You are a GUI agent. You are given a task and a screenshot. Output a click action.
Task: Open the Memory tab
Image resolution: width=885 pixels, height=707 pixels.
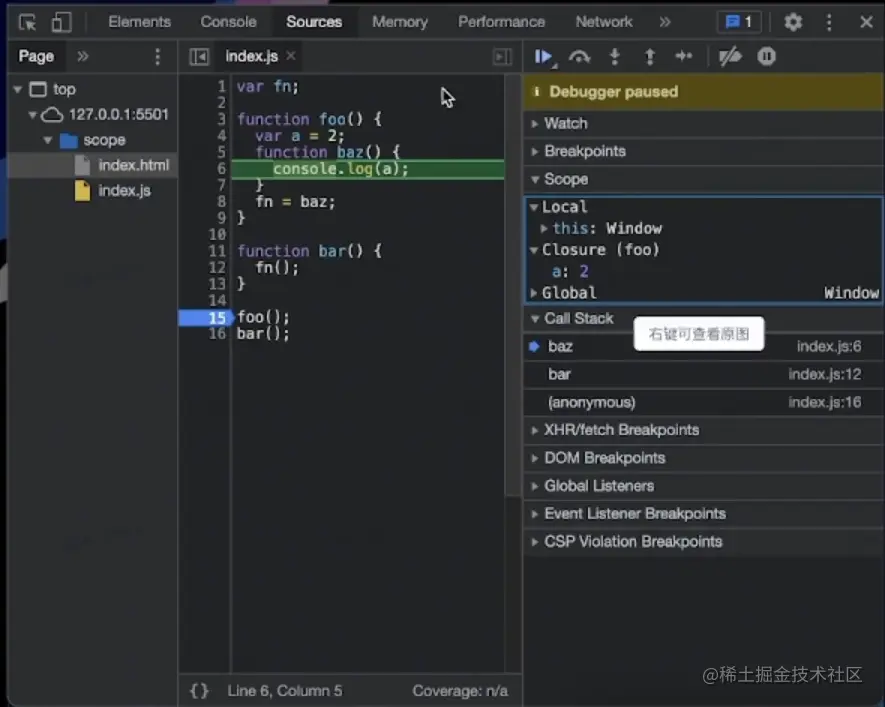pos(400,22)
